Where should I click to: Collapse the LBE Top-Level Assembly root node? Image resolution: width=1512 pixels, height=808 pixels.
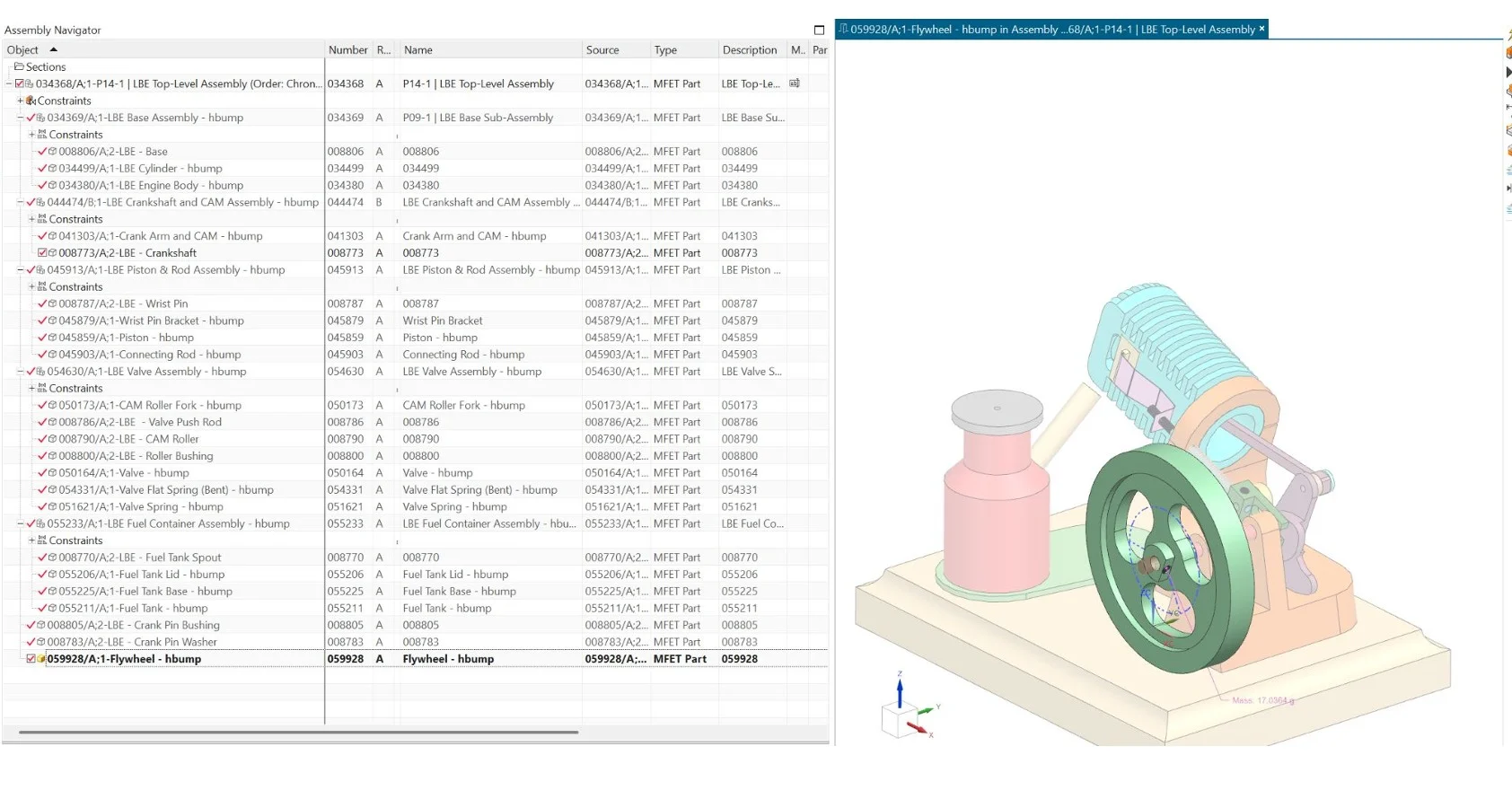tap(9, 83)
